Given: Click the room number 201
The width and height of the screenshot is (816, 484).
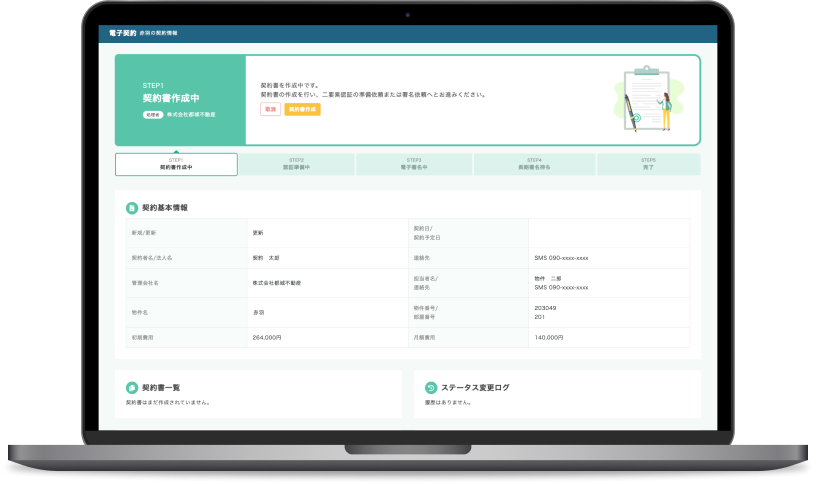Looking at the screenshot, I should [539, 317].
